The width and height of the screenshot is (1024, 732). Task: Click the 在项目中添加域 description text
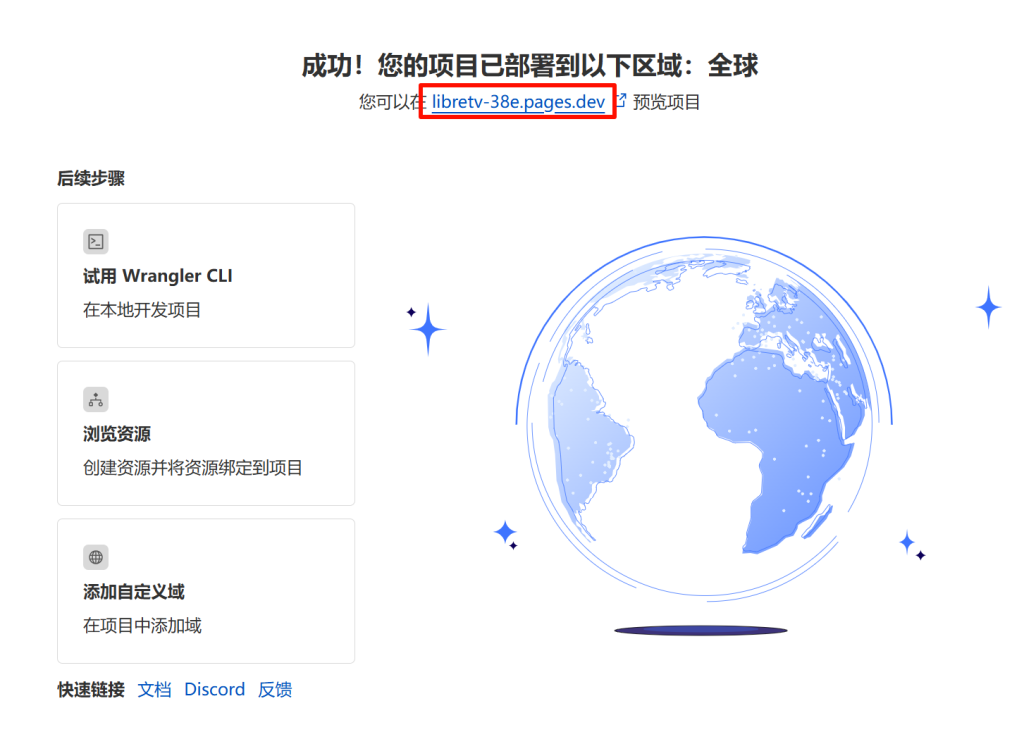pos(142,626)
